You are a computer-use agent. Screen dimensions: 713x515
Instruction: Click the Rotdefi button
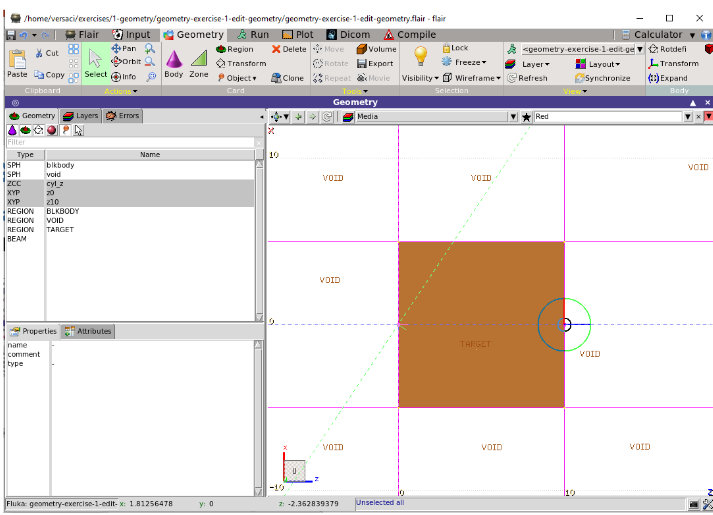coord(668,49)
